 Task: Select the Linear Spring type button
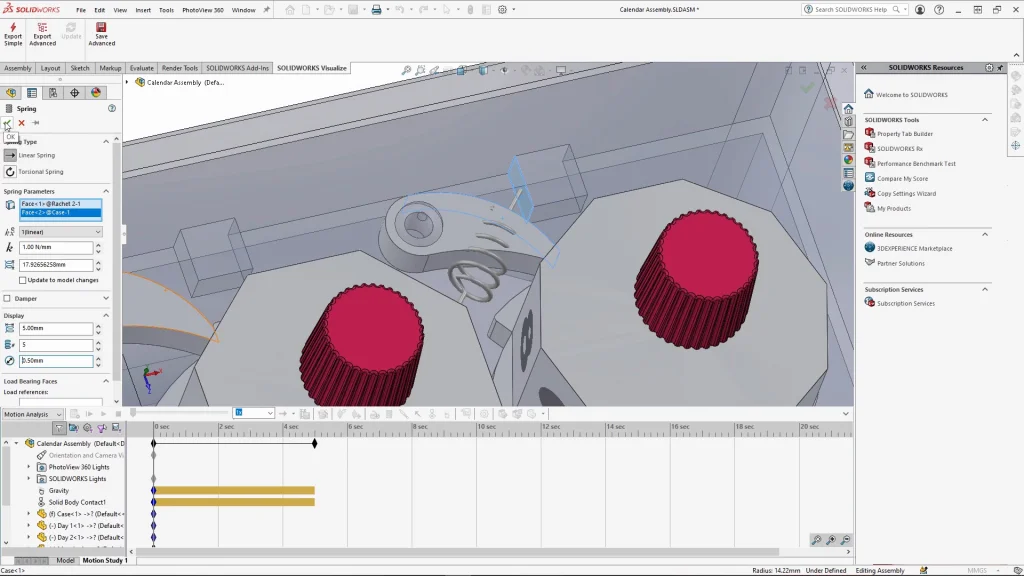[x=11, y=155]
